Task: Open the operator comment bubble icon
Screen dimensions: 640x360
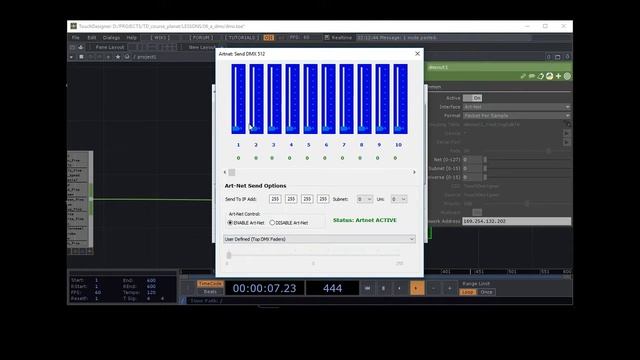Action: 532,76
